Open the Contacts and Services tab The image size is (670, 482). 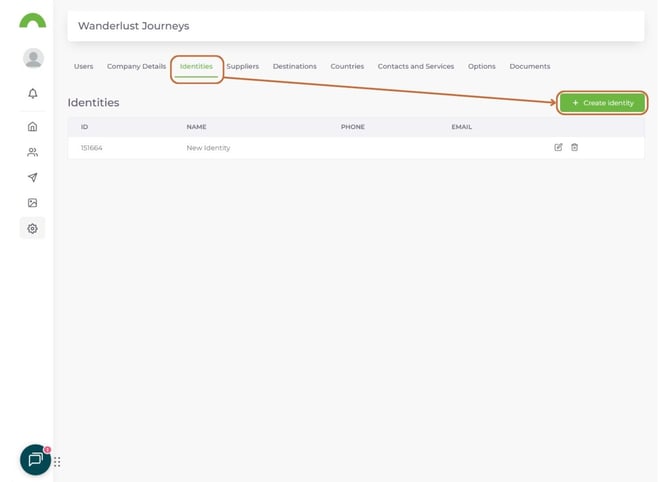(x=415, y=66)
